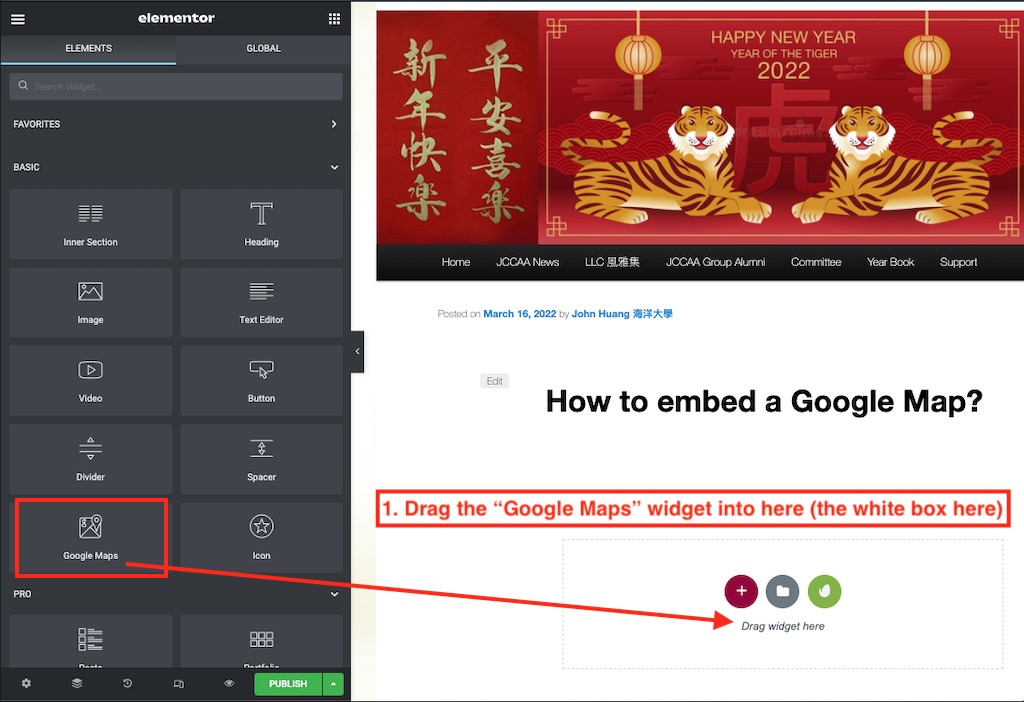1024x702 pixels.
Task: Focus the Search Widget input field
Action: [x=176, y=86]
